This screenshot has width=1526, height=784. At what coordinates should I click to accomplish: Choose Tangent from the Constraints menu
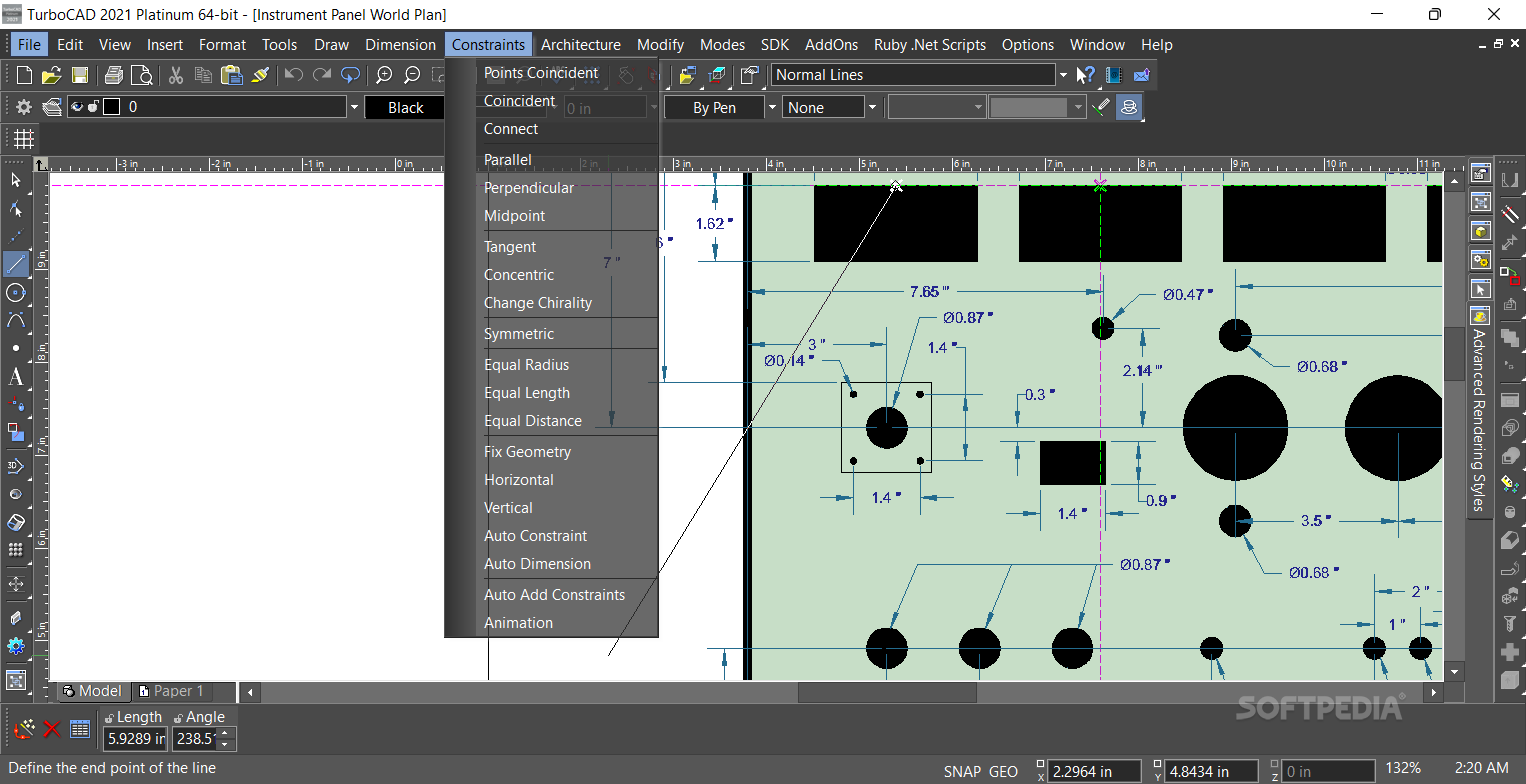click(510, 247)
